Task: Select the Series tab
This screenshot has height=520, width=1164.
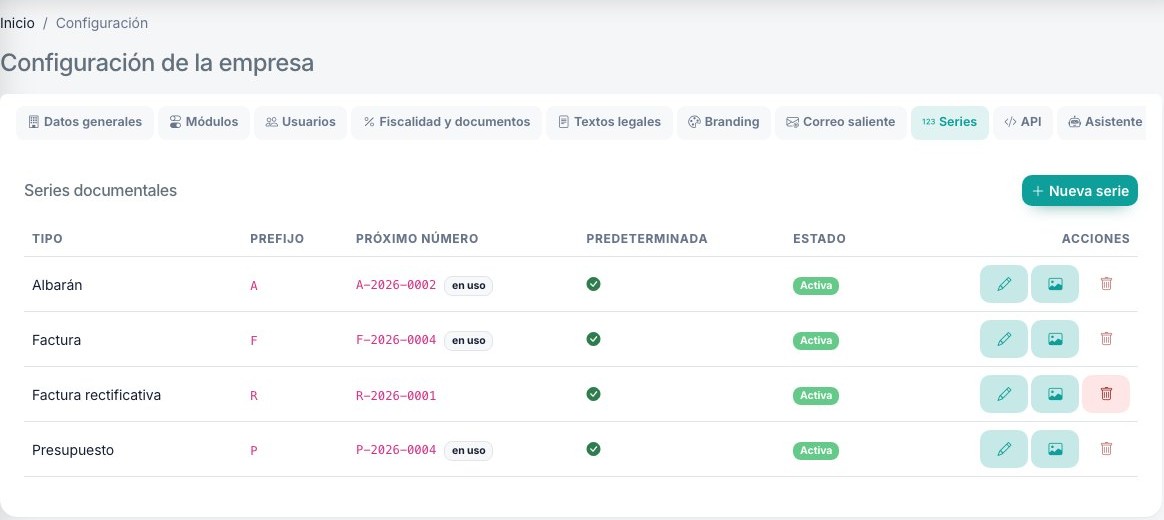Action: tap(949, 122)
